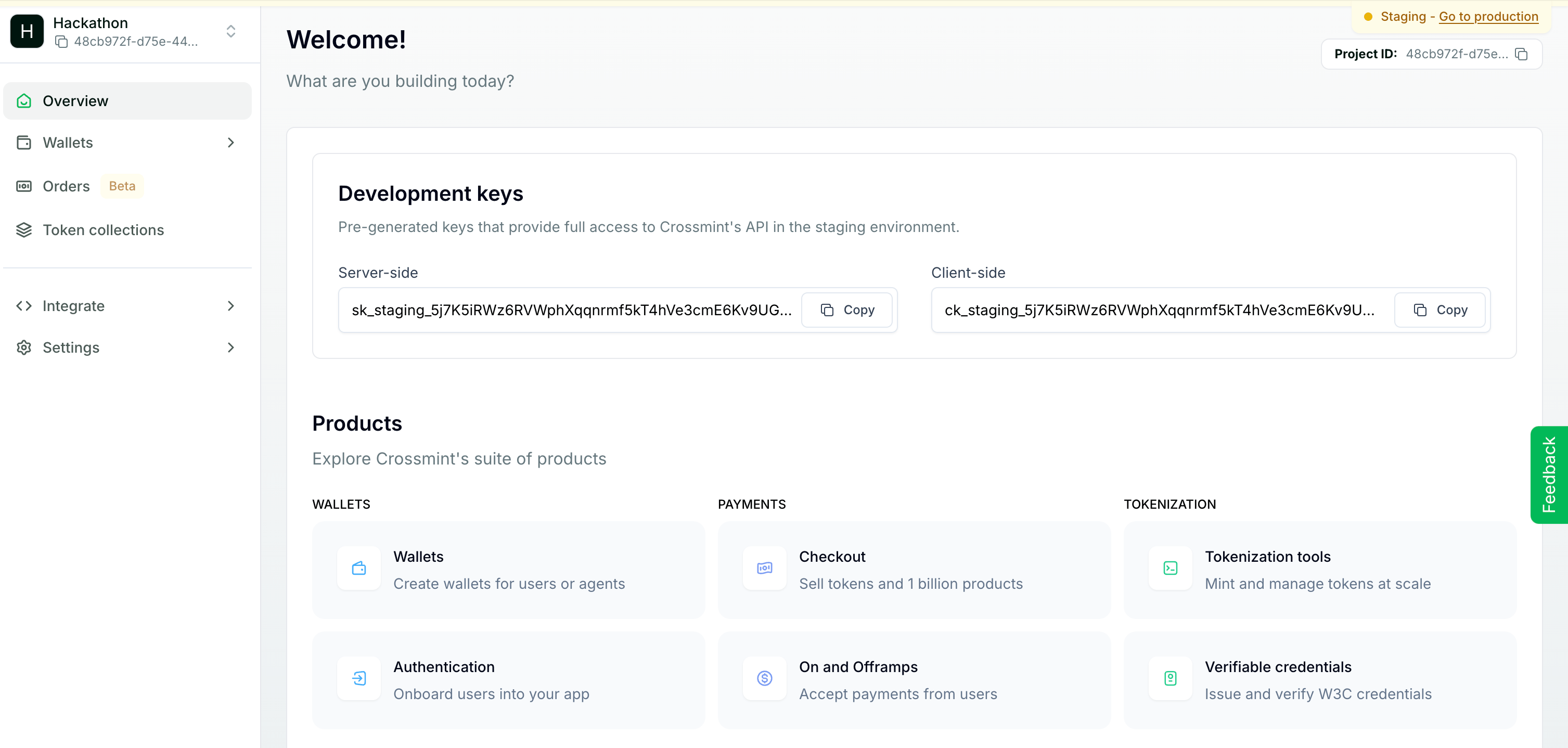Open the Wallets product card title
This screenshot has width=1568, height=748.
click(x=418, y=557)
